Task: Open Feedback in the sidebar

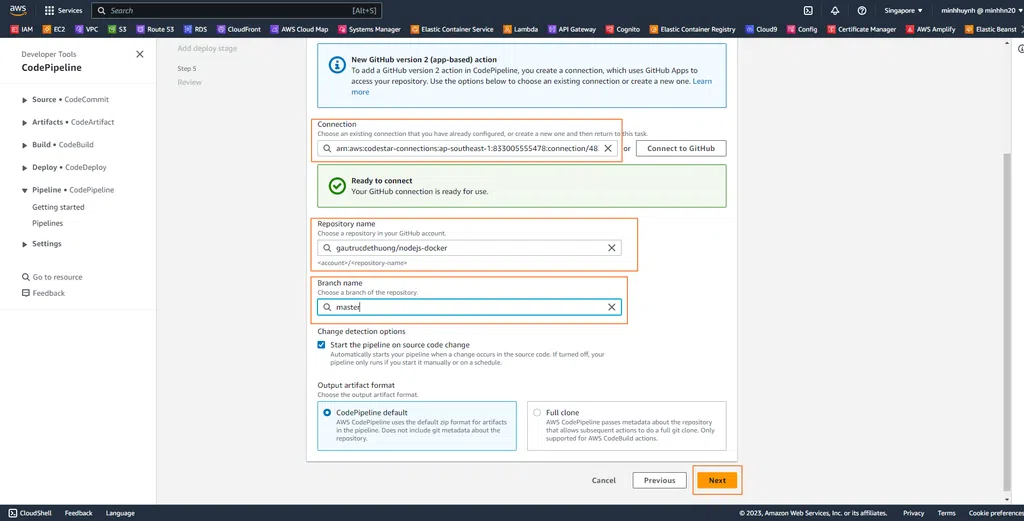Action: 43,293
